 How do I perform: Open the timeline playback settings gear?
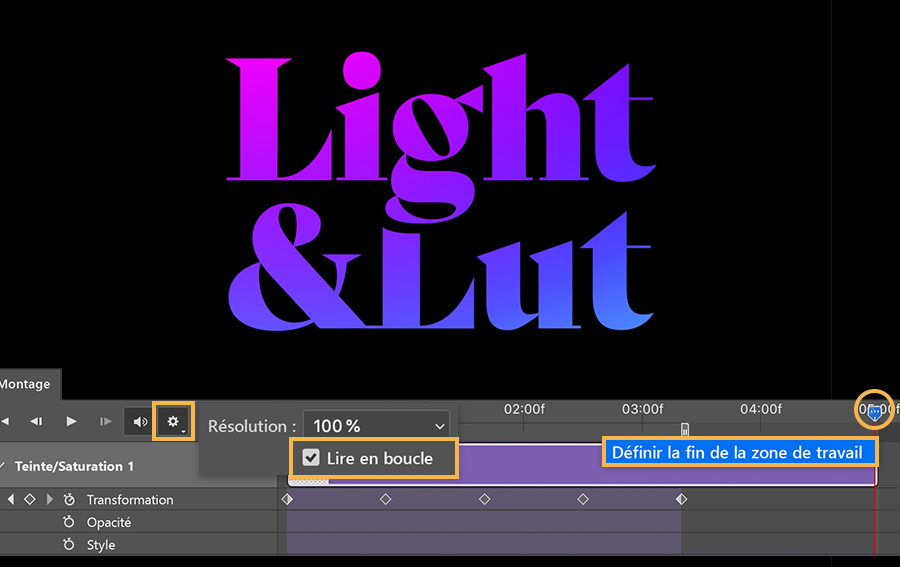click(x=173, y=421)
